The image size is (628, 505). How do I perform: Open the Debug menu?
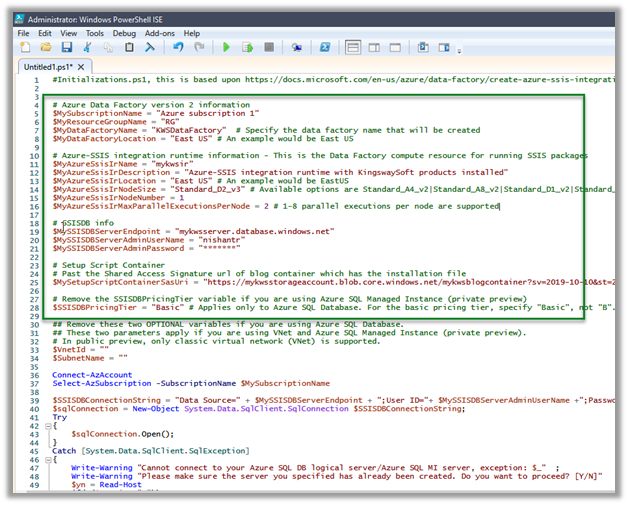pos(124,33)
